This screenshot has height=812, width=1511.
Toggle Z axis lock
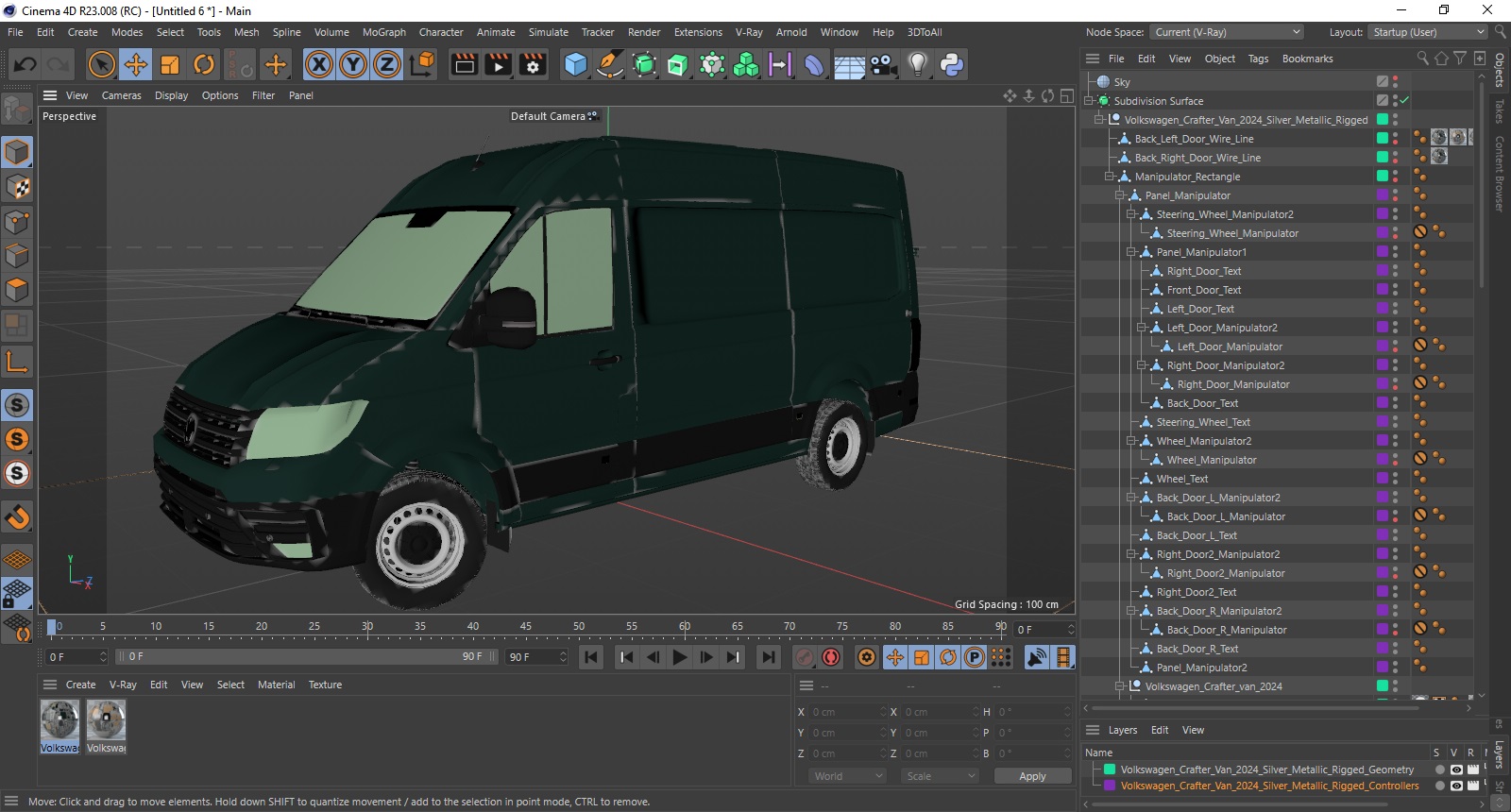387,64
